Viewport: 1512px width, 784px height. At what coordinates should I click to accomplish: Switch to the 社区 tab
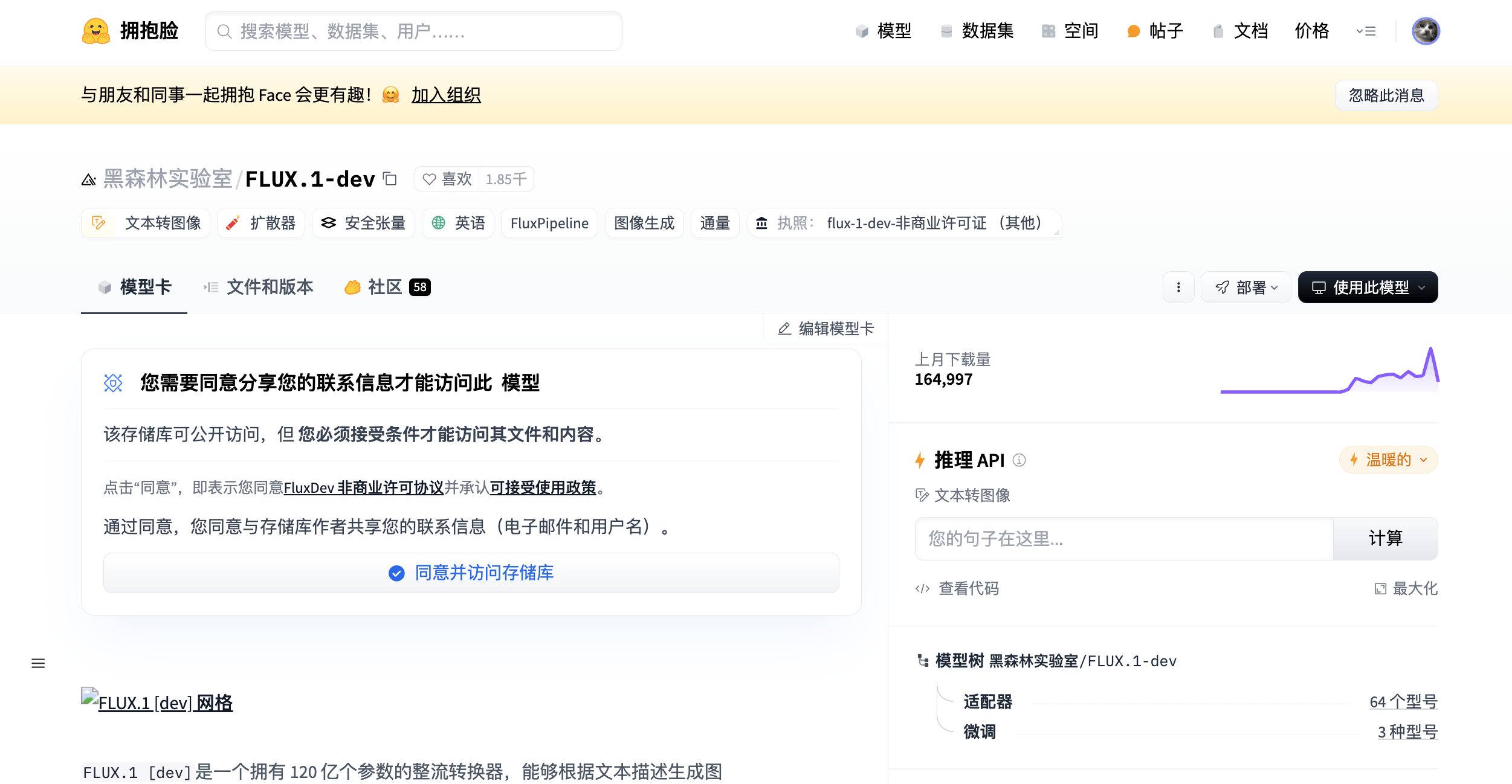(x=387, y=288)
